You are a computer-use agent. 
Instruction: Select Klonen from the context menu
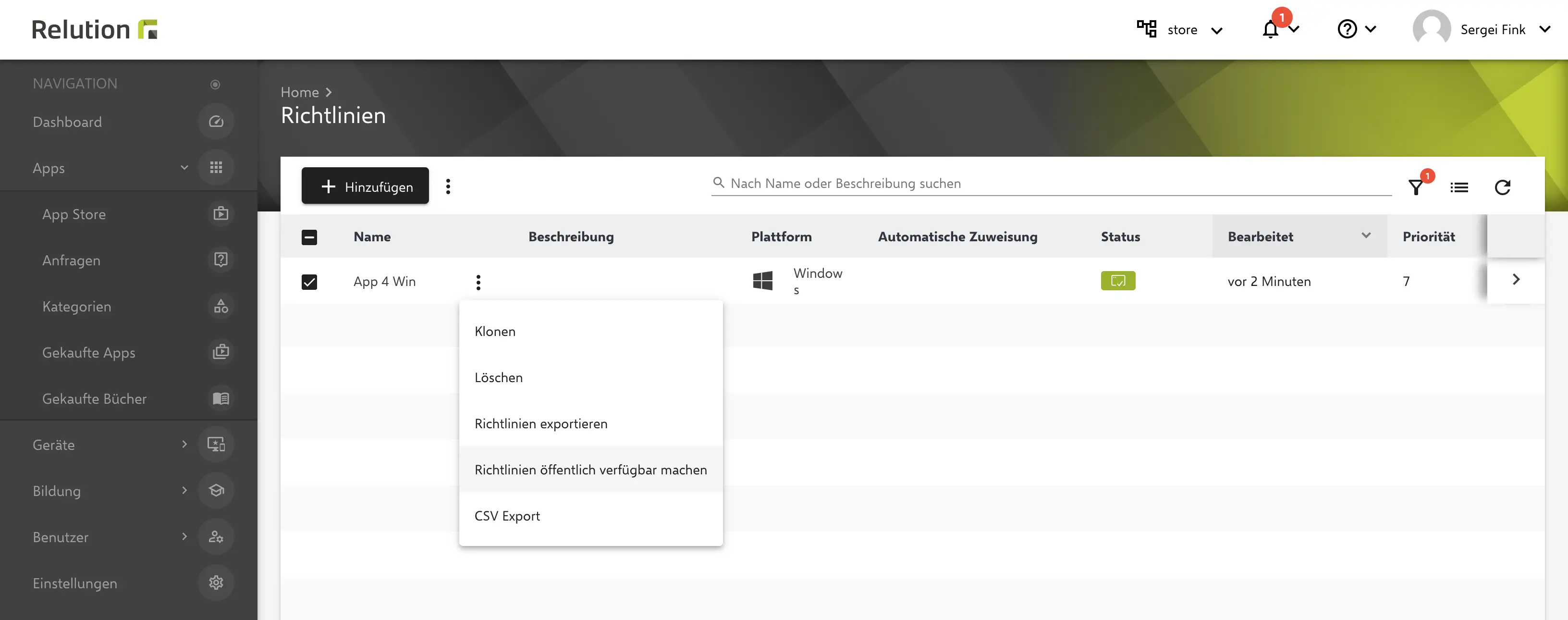click(495, 331)
